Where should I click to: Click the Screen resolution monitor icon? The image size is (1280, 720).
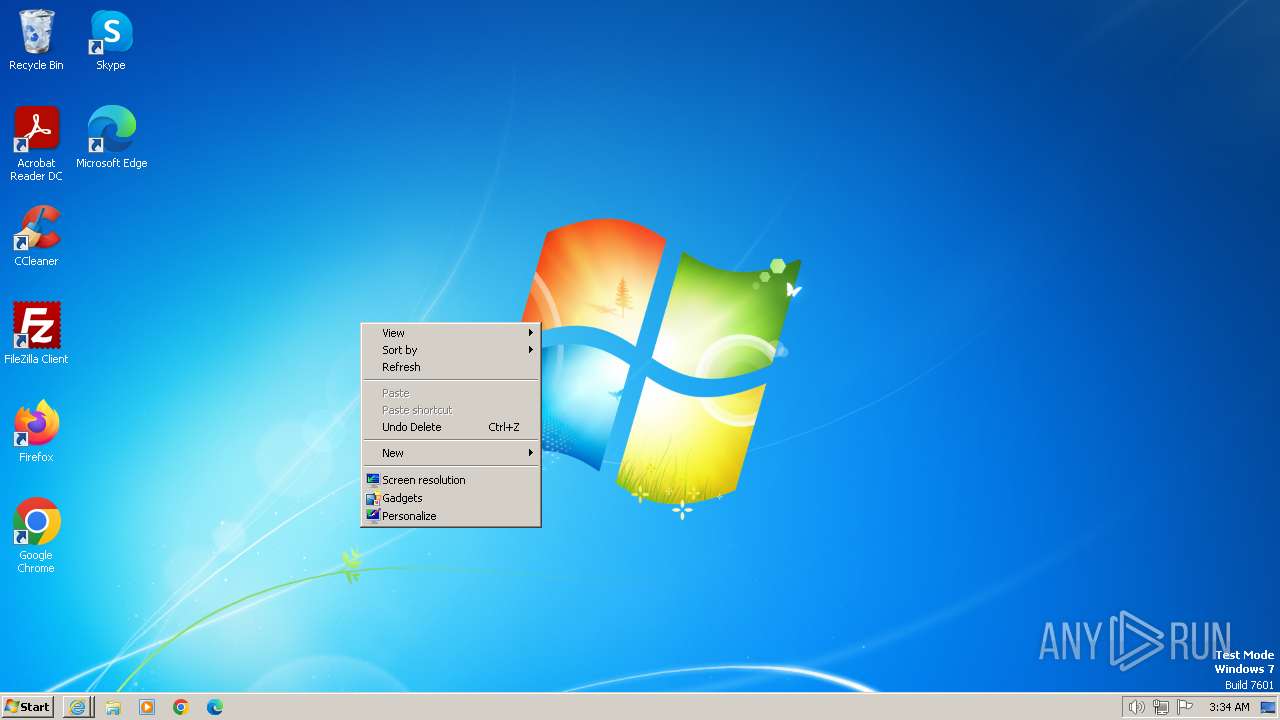pos(373,480)
